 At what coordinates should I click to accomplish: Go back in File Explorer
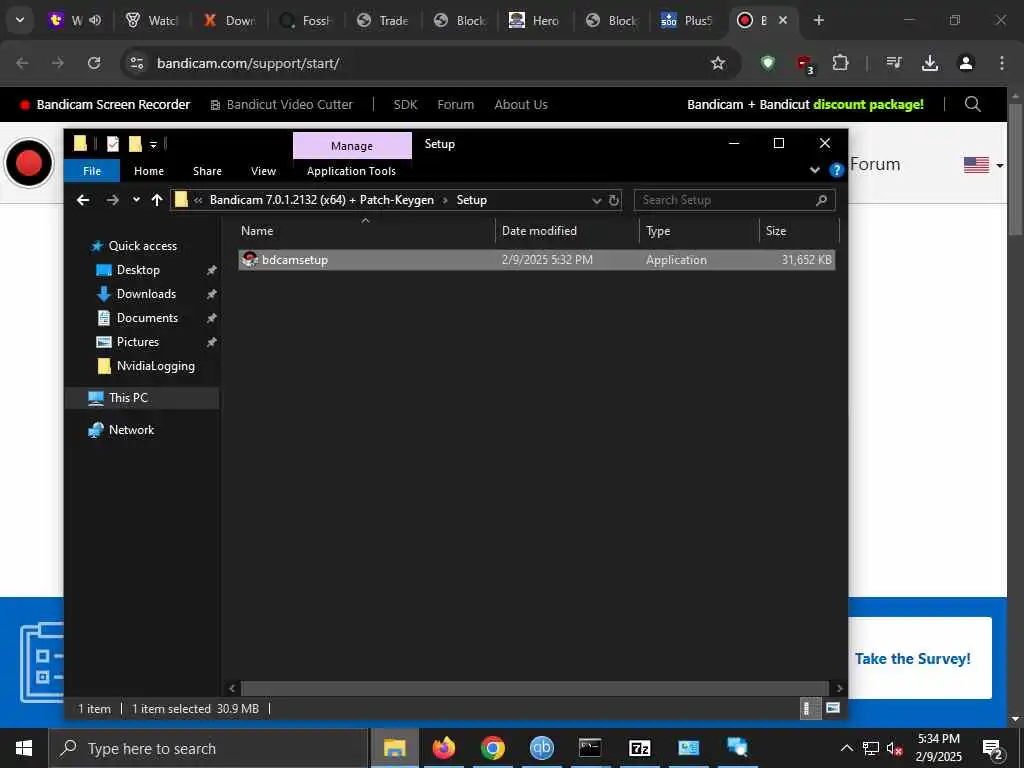(x=83, y=200)
